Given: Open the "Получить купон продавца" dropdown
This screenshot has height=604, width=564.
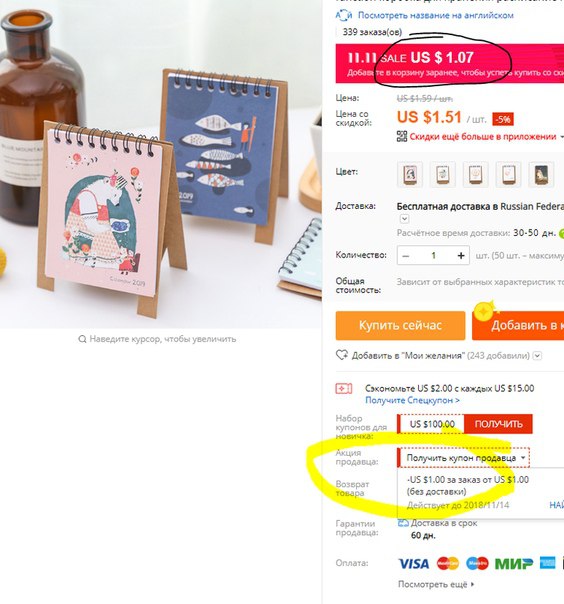Looking at the screenshot, I should [463, 458].
